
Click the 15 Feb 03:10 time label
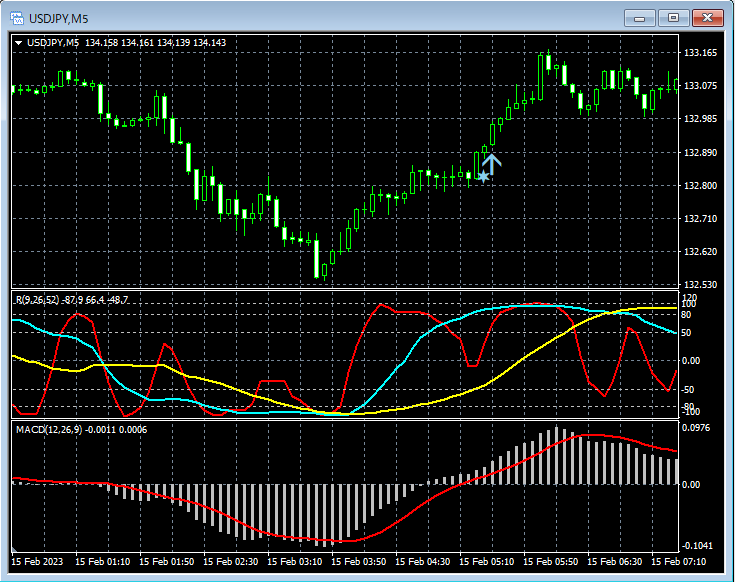click(295, 561)
